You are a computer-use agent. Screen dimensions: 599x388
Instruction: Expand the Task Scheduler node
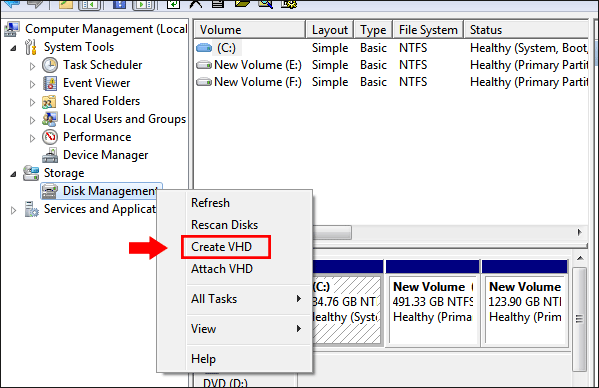click(x=32, y=66)
